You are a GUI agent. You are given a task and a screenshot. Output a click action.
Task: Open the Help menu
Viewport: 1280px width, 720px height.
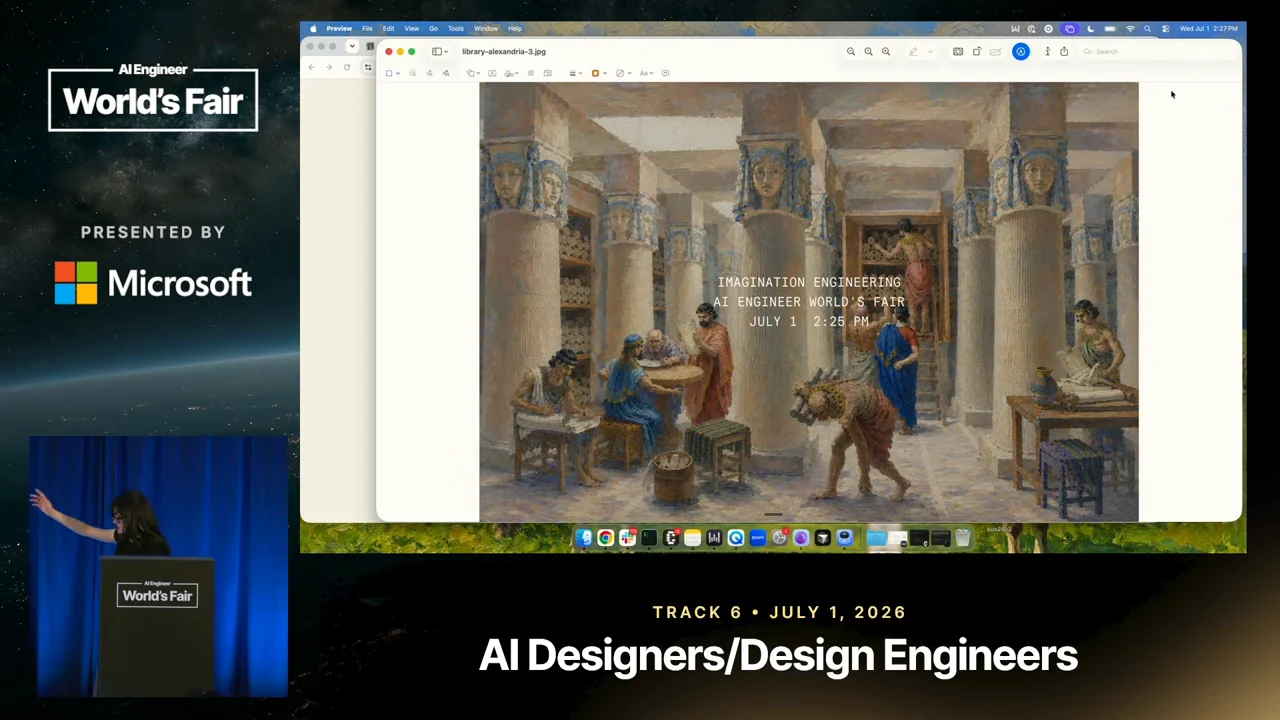[515, 28]
